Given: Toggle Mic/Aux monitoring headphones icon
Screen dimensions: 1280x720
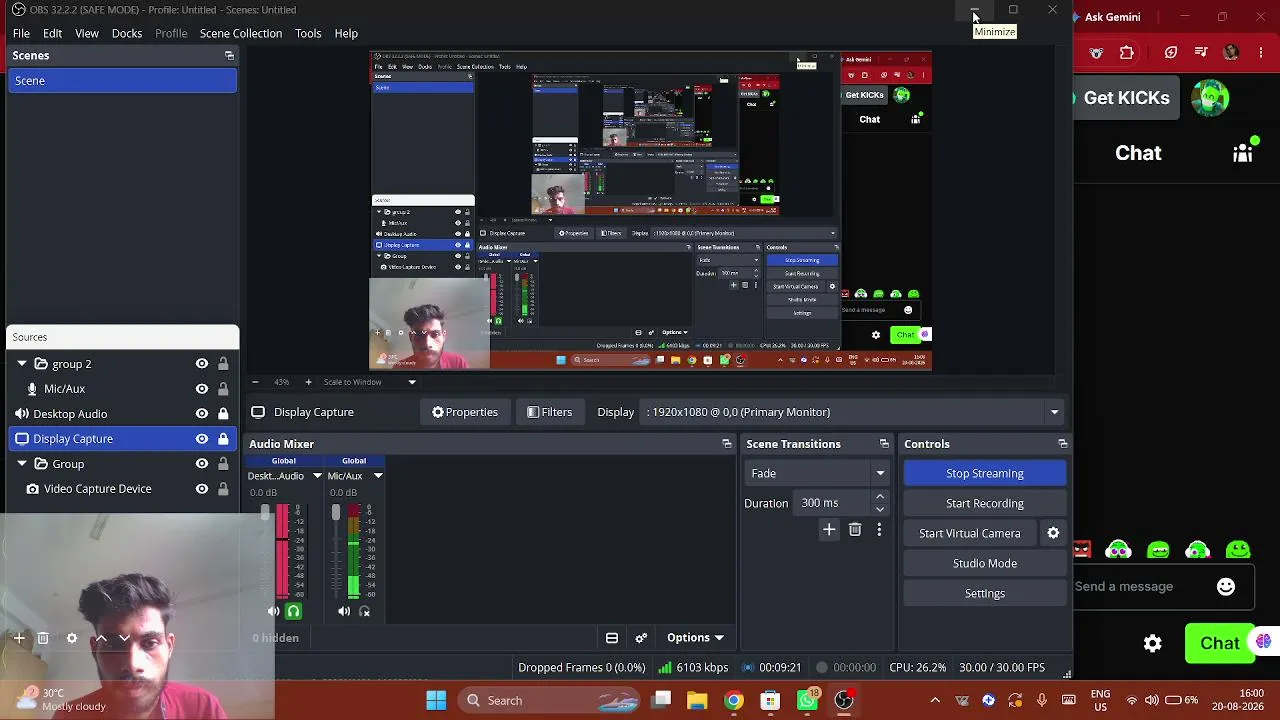Looking at the screenshot, I should (364, 611).
